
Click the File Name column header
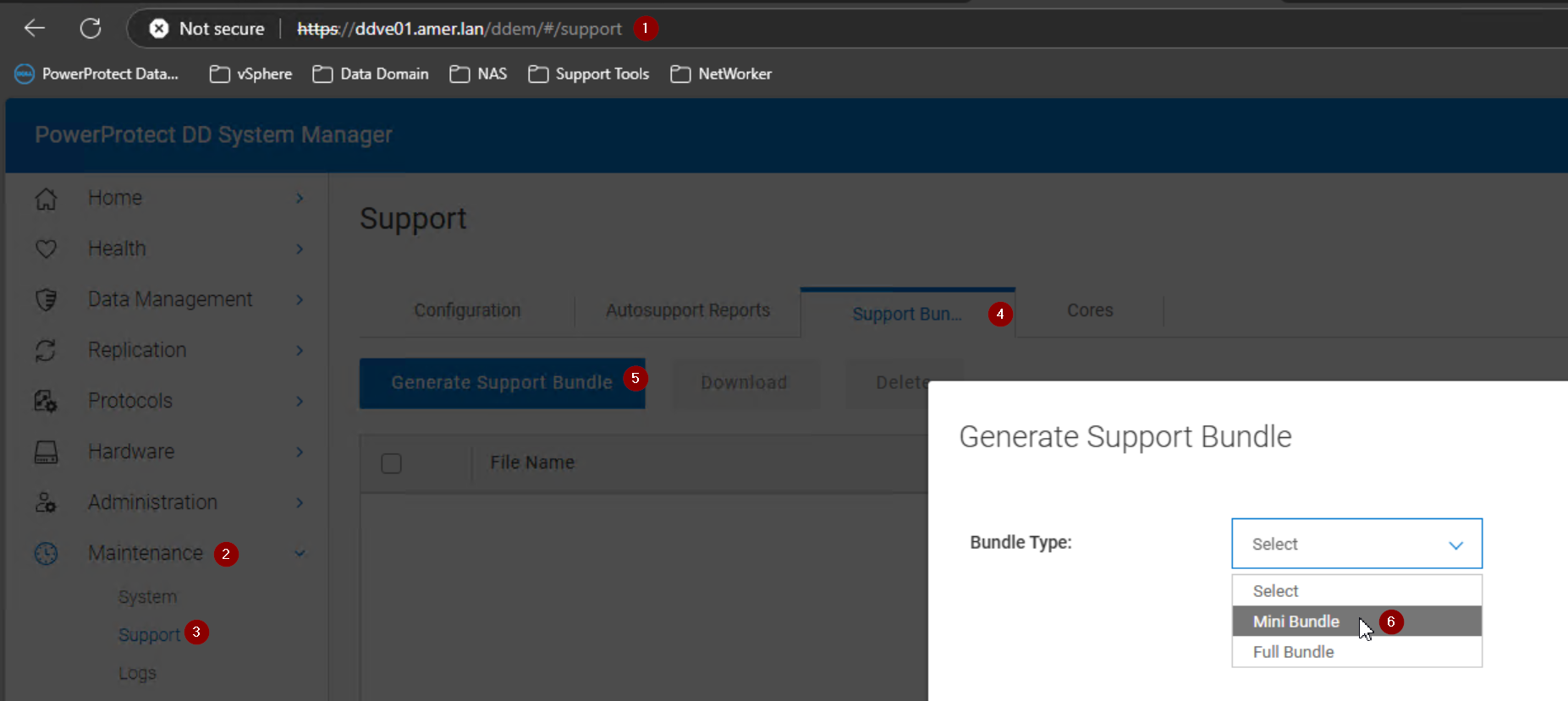pos(532,463)
